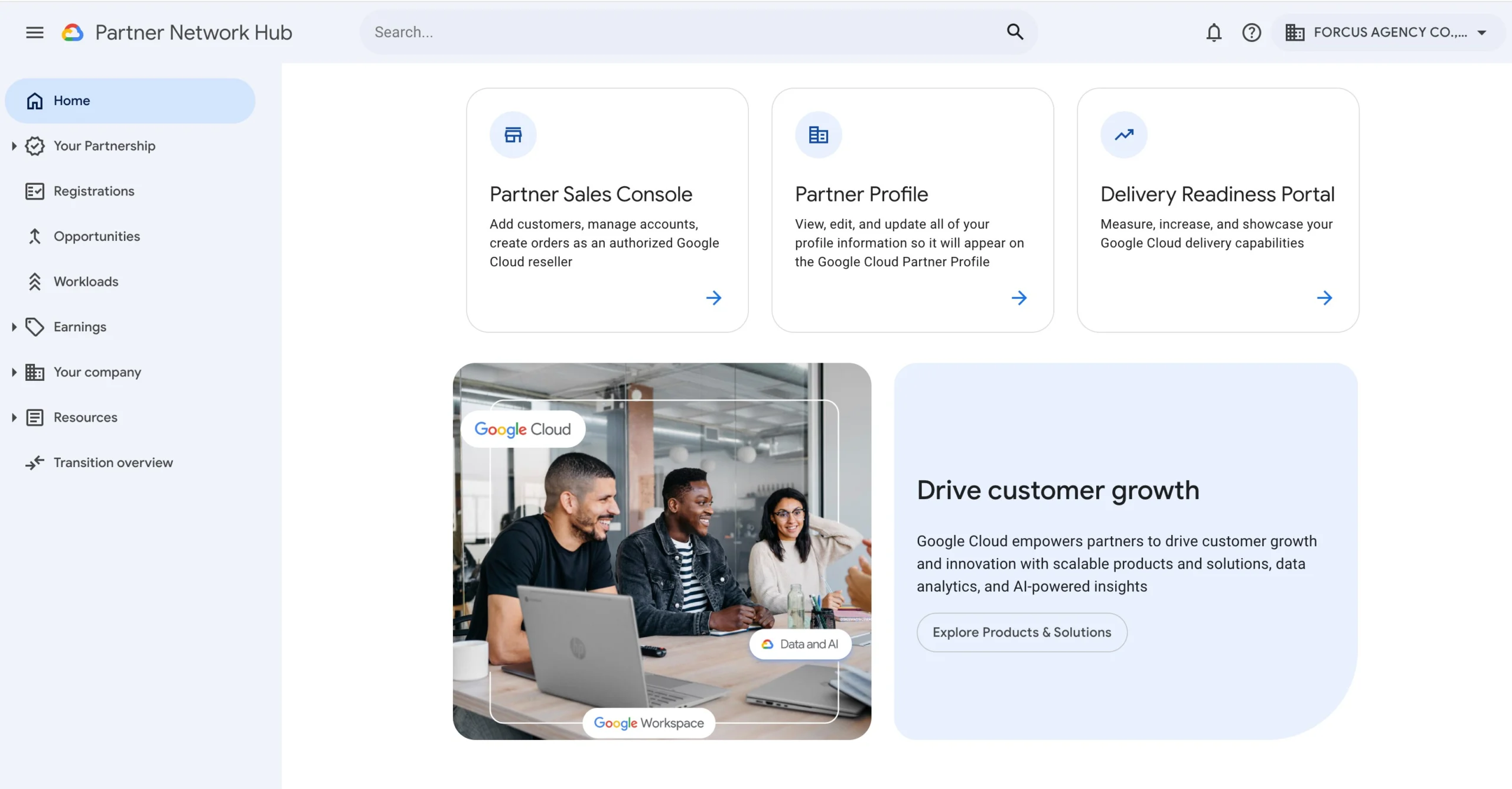Select Workloads in the navigation
Screen dimensions: 1512x789
click(x=86, y=282)
